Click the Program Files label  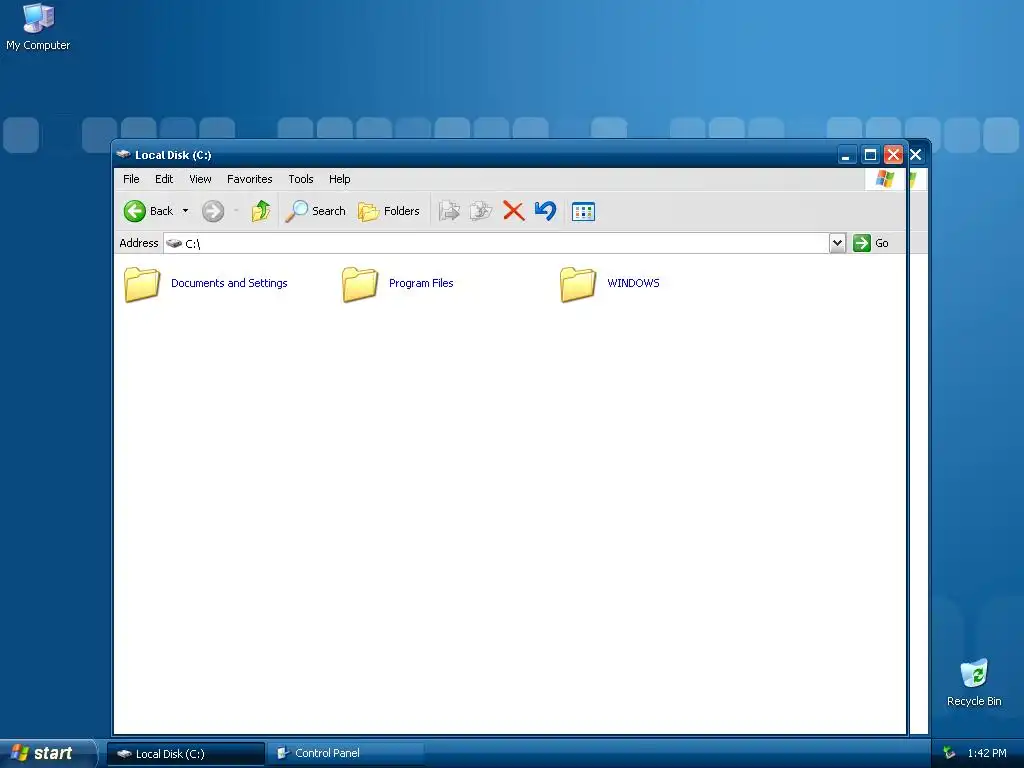point(421,283)
